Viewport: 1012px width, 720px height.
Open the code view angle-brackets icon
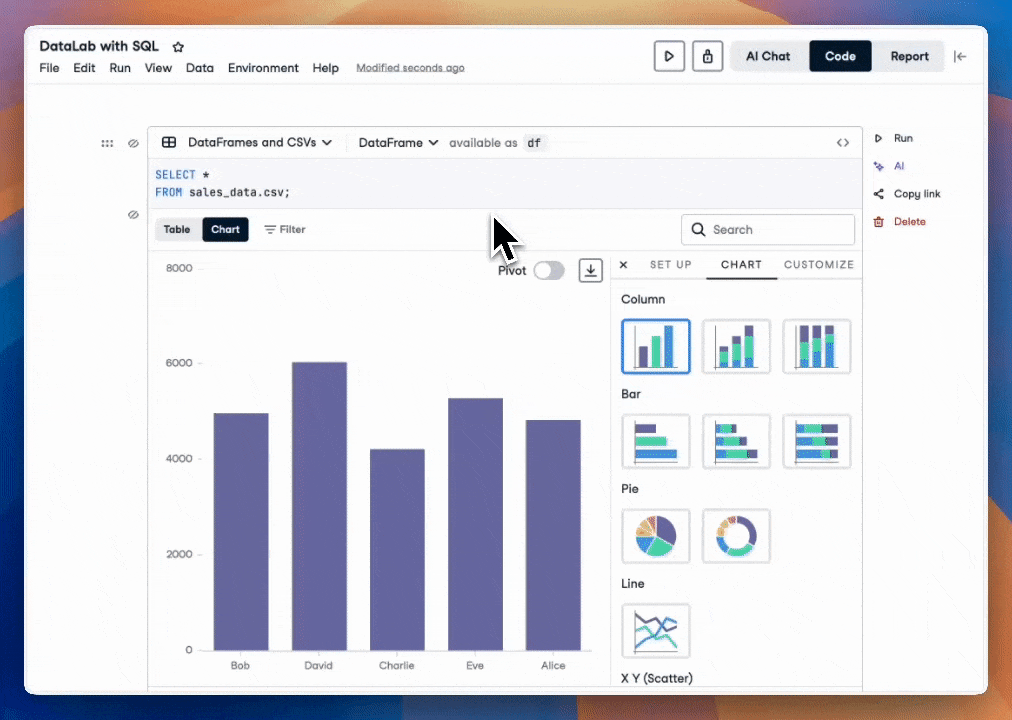[x=843, y=143]
